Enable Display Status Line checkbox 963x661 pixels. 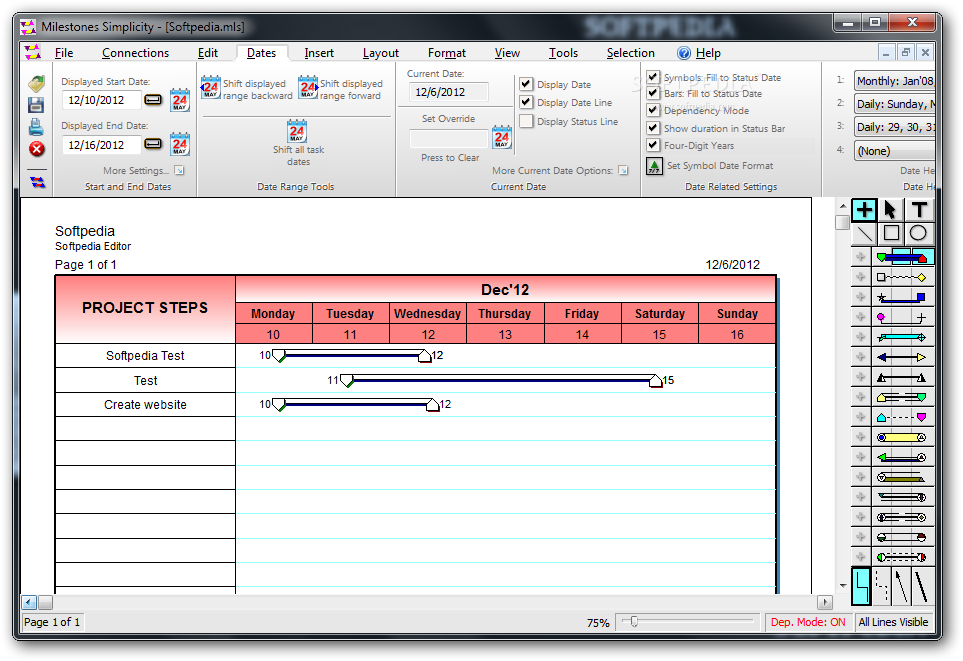pyautogui.click(x=526, y=121)
